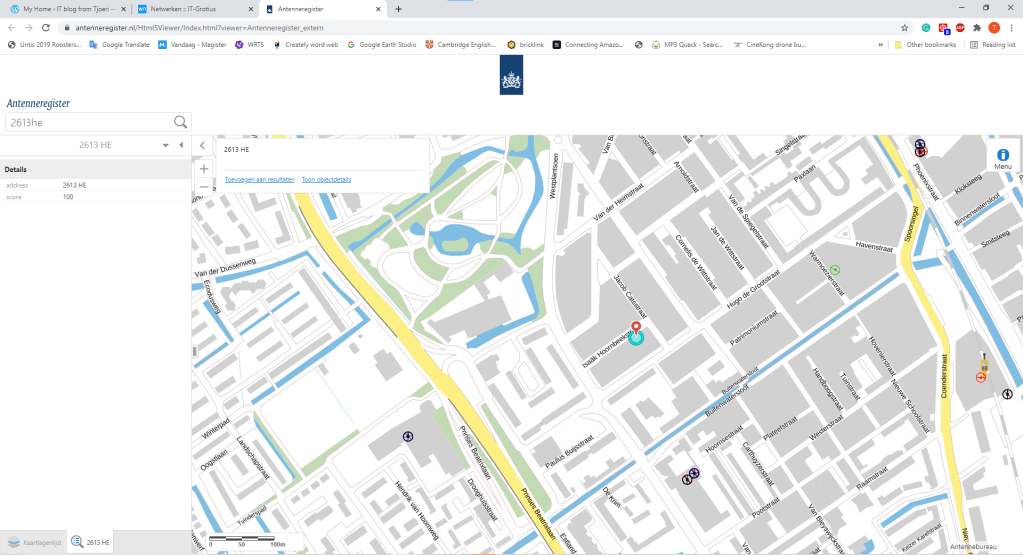This screenshot has height=555, width=1023.
Task: Collapse the left details side panel
Action: [181, 146]
